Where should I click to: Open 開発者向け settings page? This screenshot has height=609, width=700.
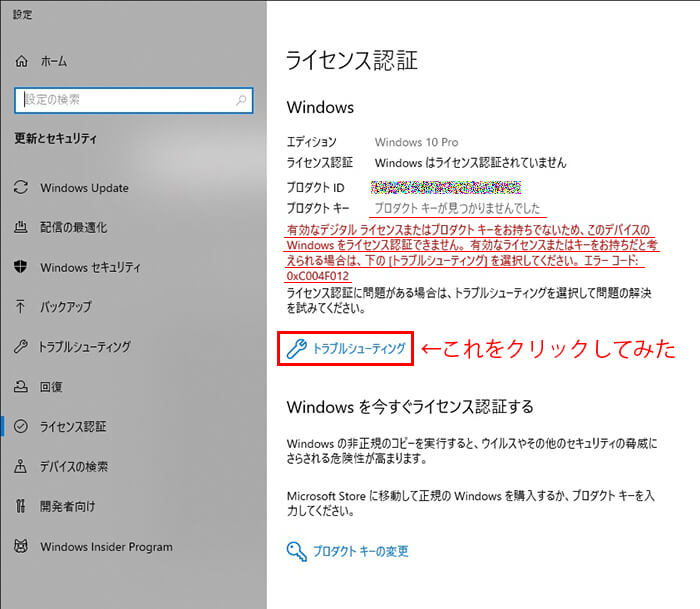click(67, 506)
